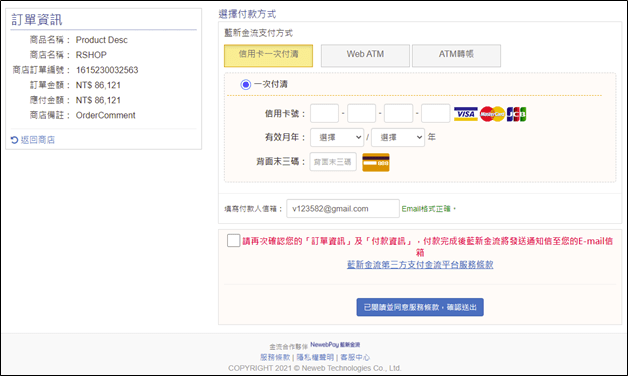
Task: Focus second credit card number box
Action: tap(361, 113)
